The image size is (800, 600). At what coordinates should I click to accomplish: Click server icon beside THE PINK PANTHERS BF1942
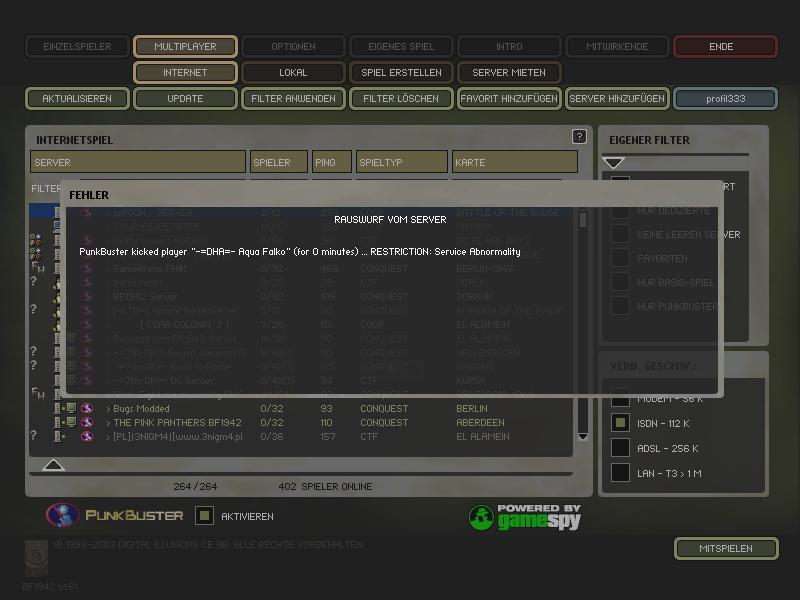[70, 423]
